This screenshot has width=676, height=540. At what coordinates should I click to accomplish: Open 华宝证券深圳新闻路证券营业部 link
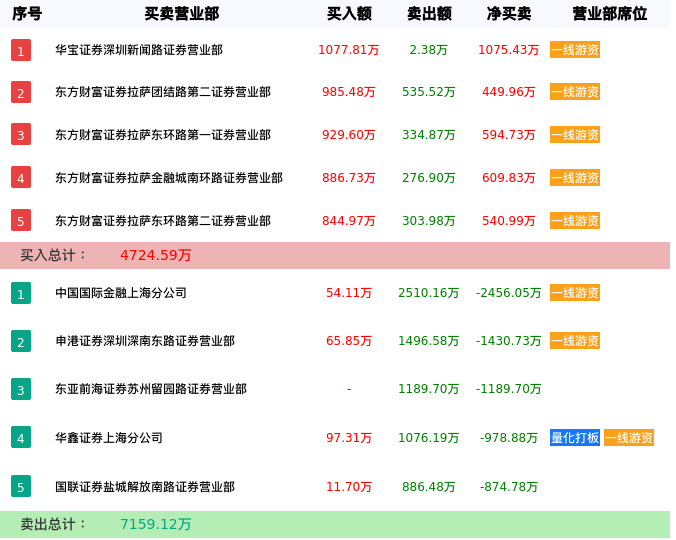click(x=139, y=50)
